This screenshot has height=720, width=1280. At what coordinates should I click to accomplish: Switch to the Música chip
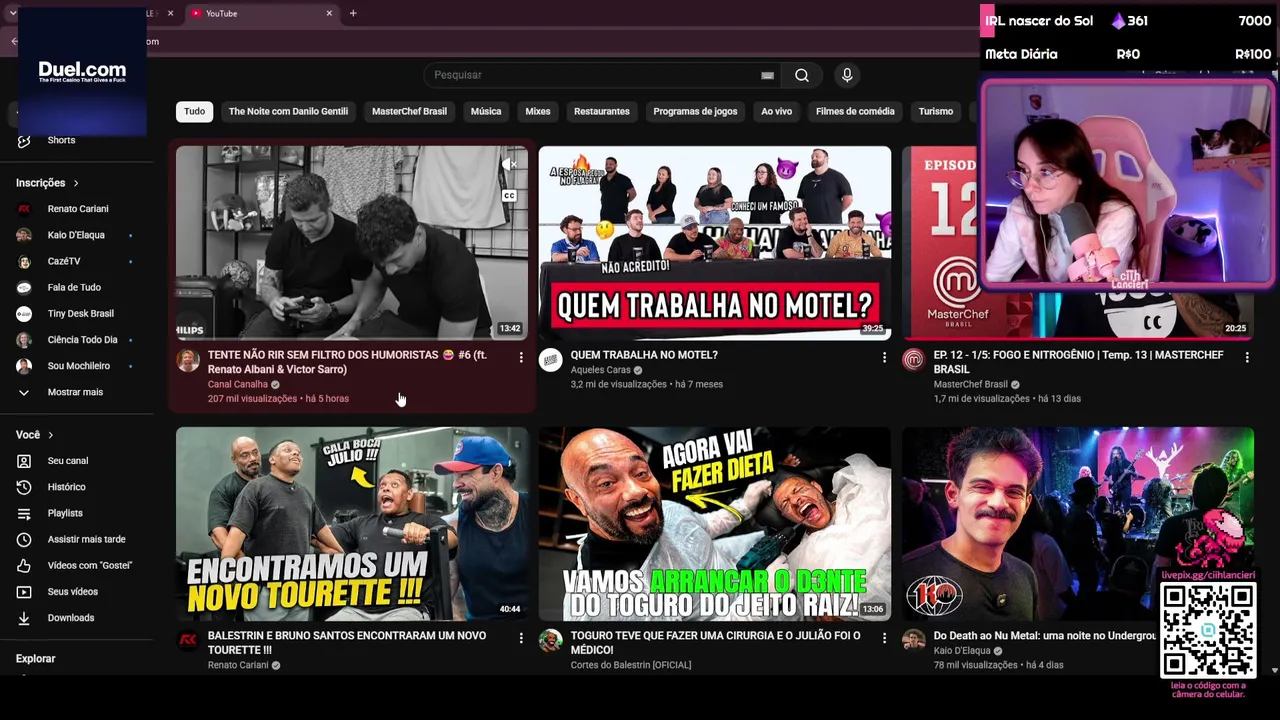(x=486, y=111)
